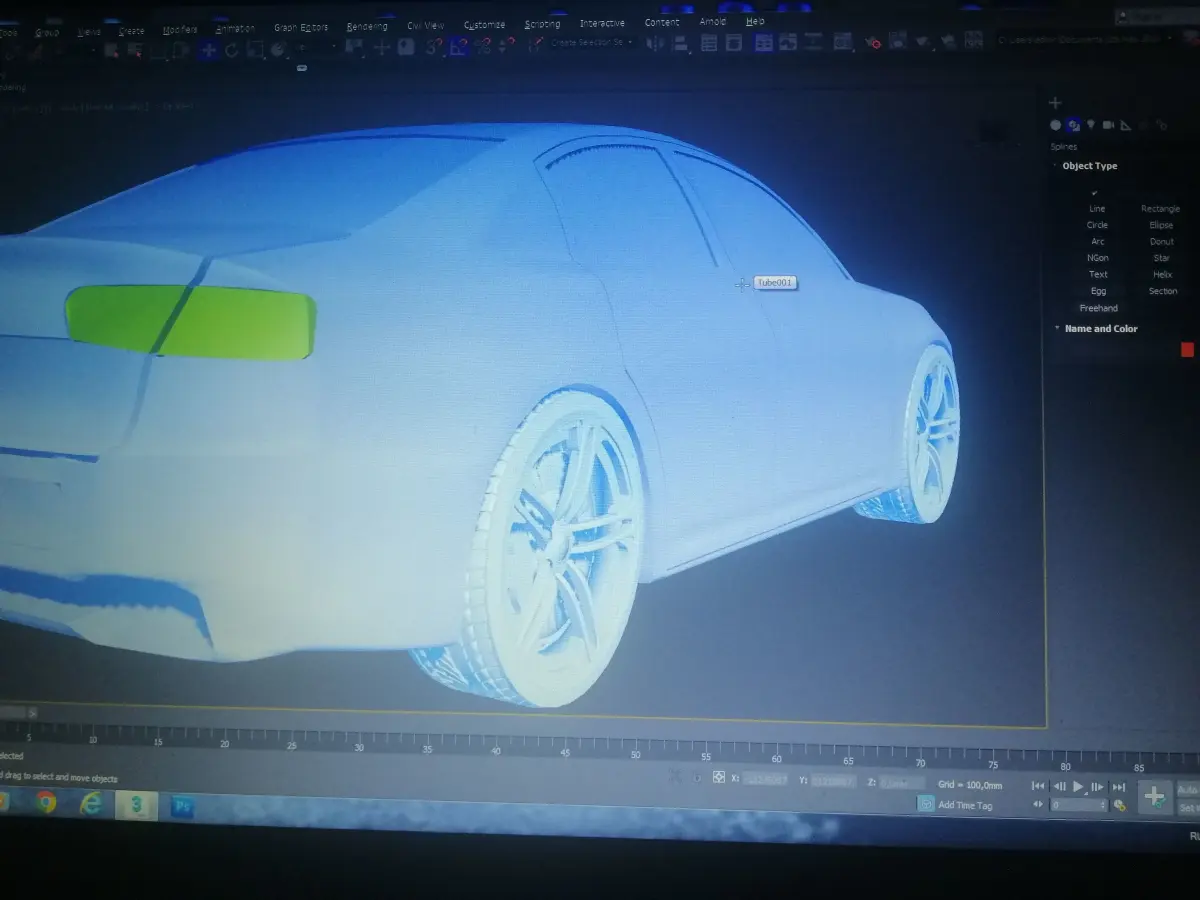
Task: Collapse the Name and Color rollout
Action: coord(1099,328)
